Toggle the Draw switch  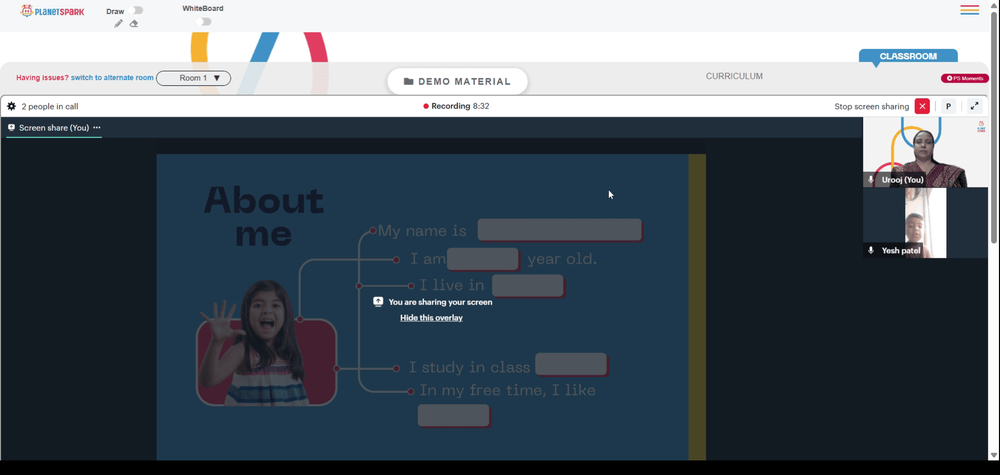(x=135, y=10)
